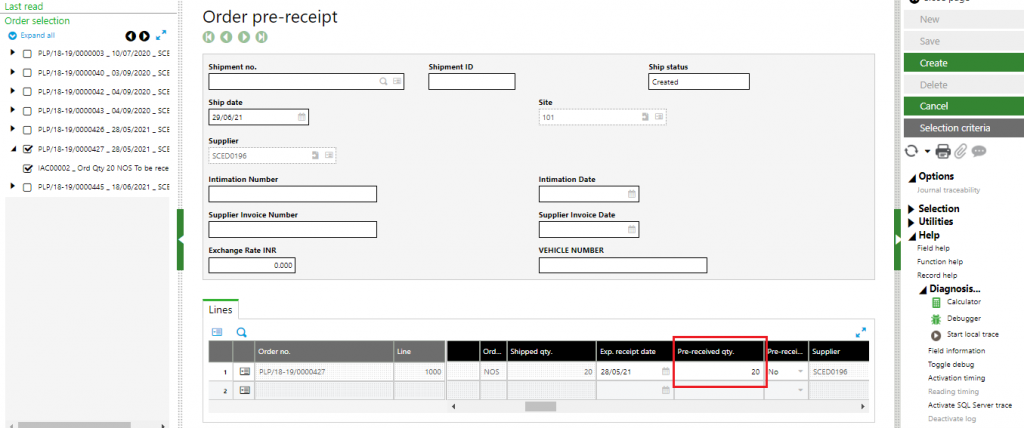Click the refresh icon in right panel
The width and height of the screenshot is (1024, 428).
(910, 152)
